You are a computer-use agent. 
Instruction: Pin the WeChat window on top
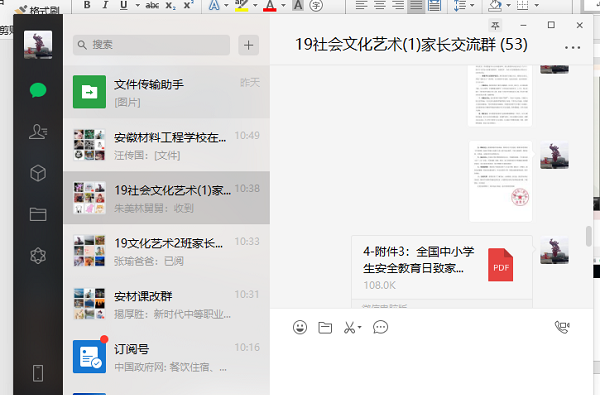495,25
